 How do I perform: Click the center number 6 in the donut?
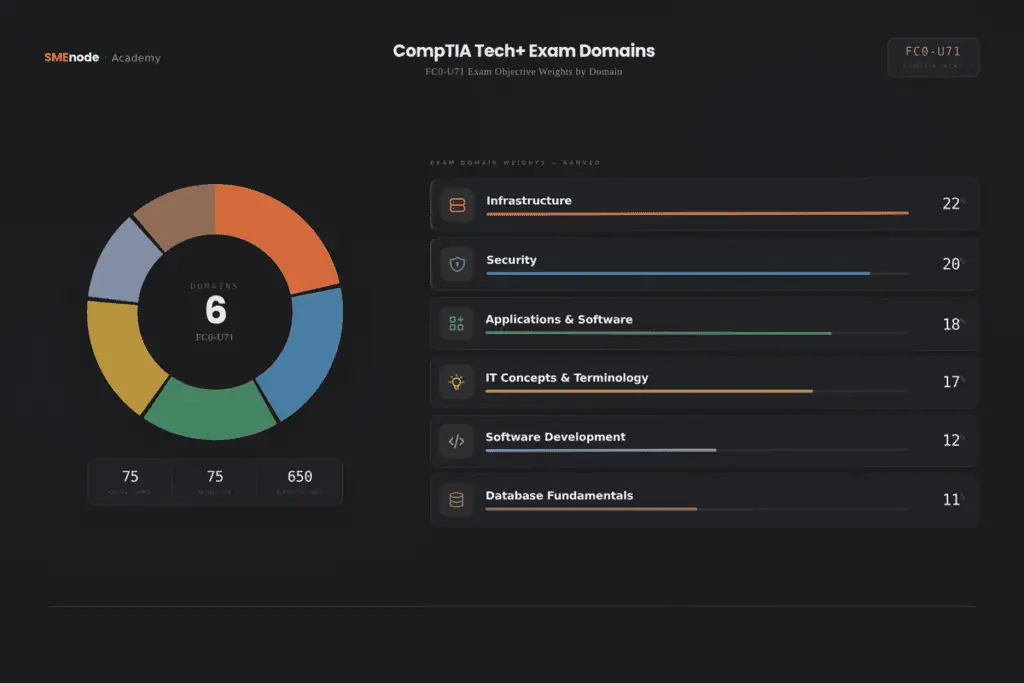click(215, 312)
